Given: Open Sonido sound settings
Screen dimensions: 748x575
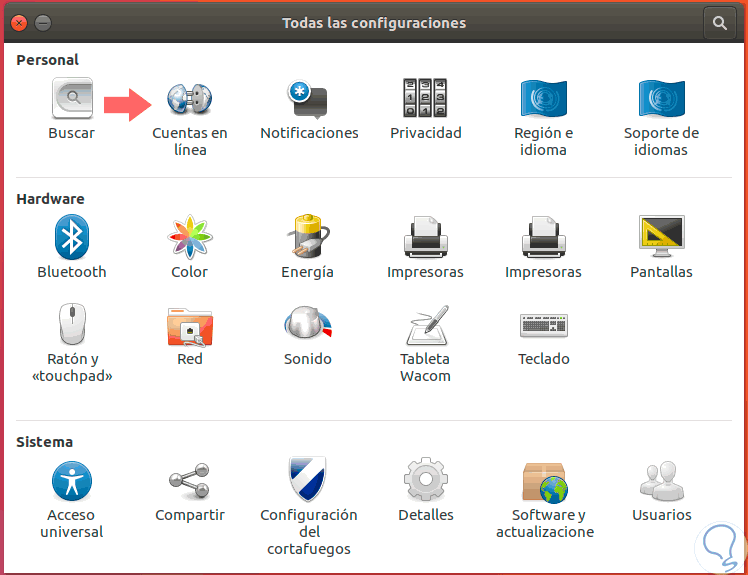Looking at the screenshot, I should point(307,326).
